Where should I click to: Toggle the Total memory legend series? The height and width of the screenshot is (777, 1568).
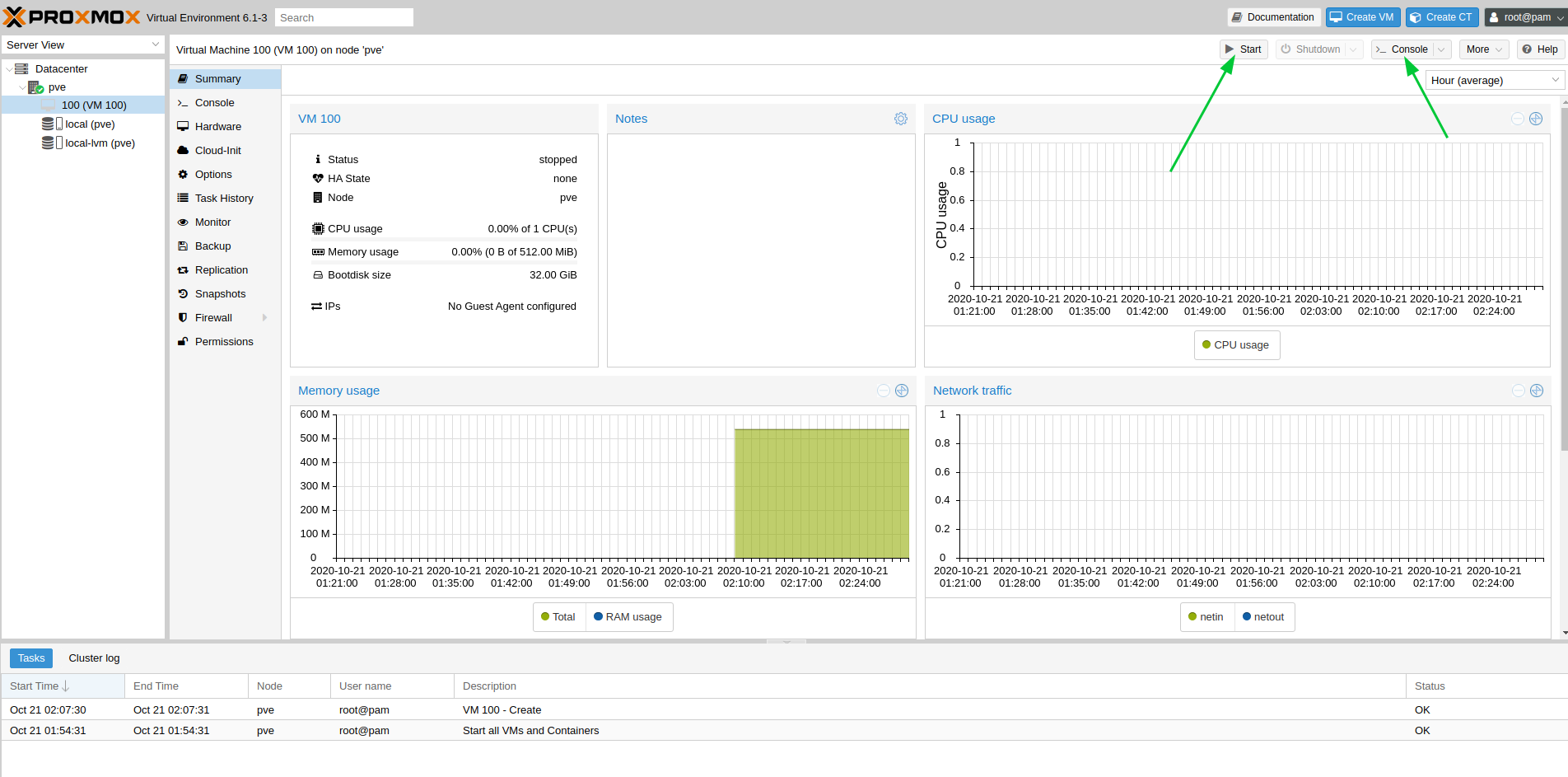click(x=559, y=616)
